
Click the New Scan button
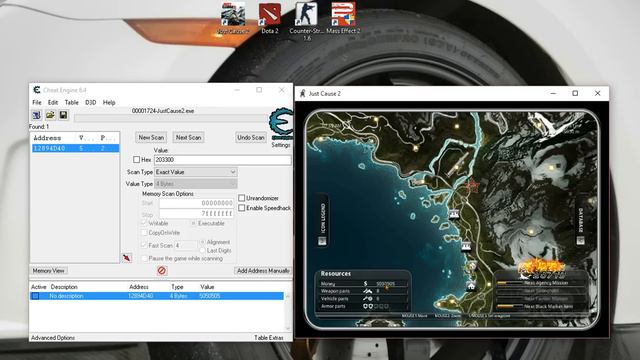(x=151, y=138)
